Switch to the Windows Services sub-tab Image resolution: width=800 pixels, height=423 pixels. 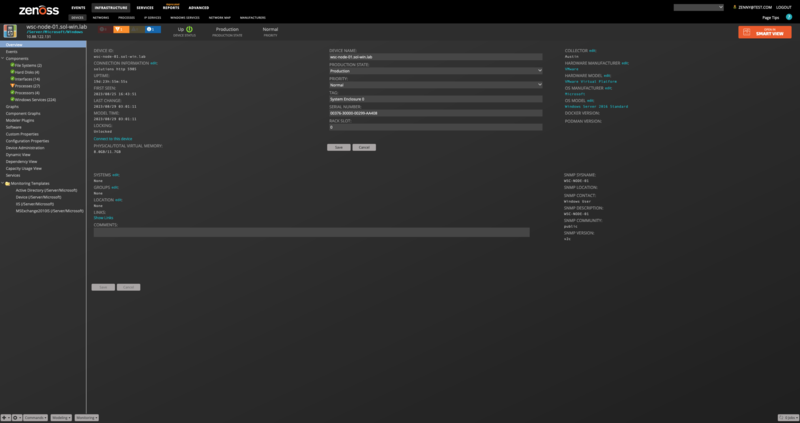pyautogui.click(x=185, y=17)
